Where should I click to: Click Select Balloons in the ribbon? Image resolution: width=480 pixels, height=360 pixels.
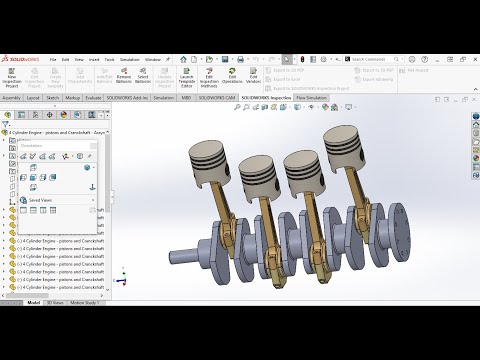click(143, 75)
